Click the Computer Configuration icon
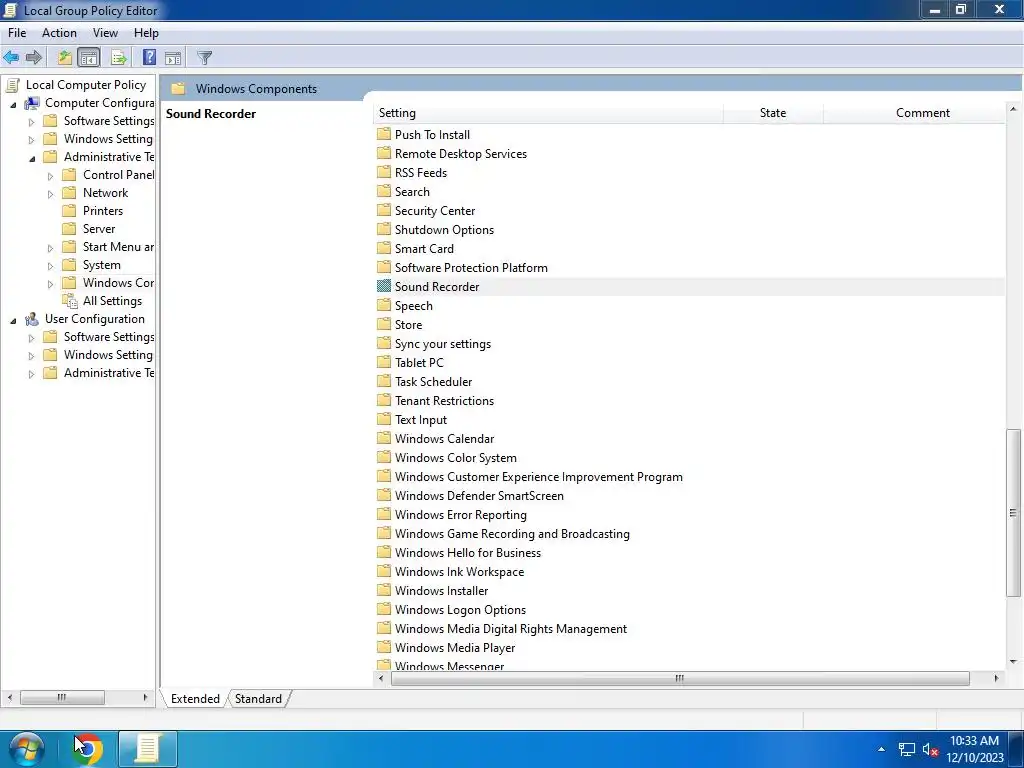The width and height of the screenshot is (1024, 768). pyautogui.click(x=32, y=103)
